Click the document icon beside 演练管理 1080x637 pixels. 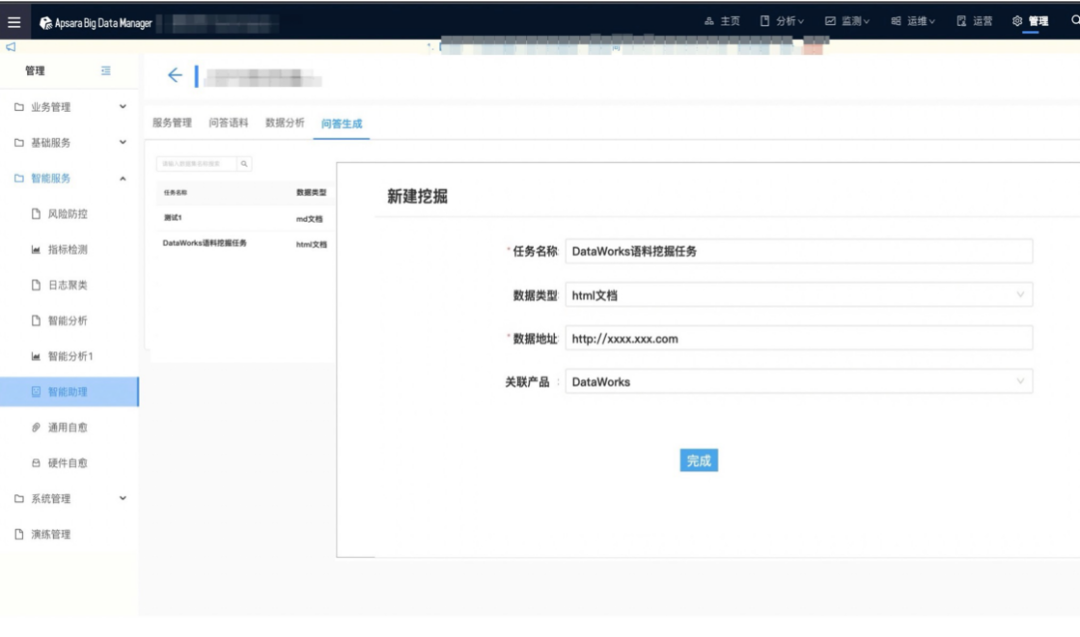pyautogui.click(x=19, y=534)
